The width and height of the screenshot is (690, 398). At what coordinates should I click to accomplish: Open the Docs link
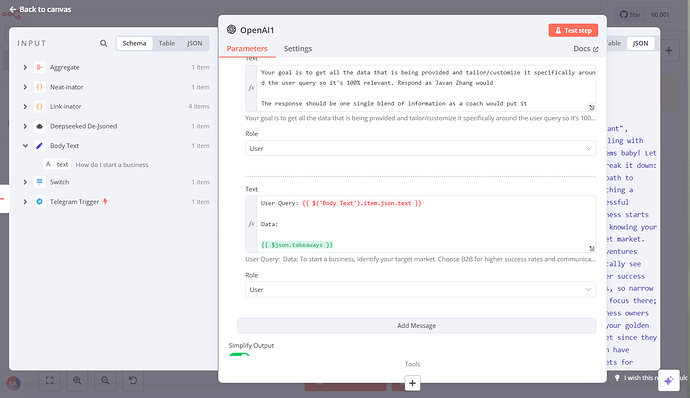click(x=586, y=48)
